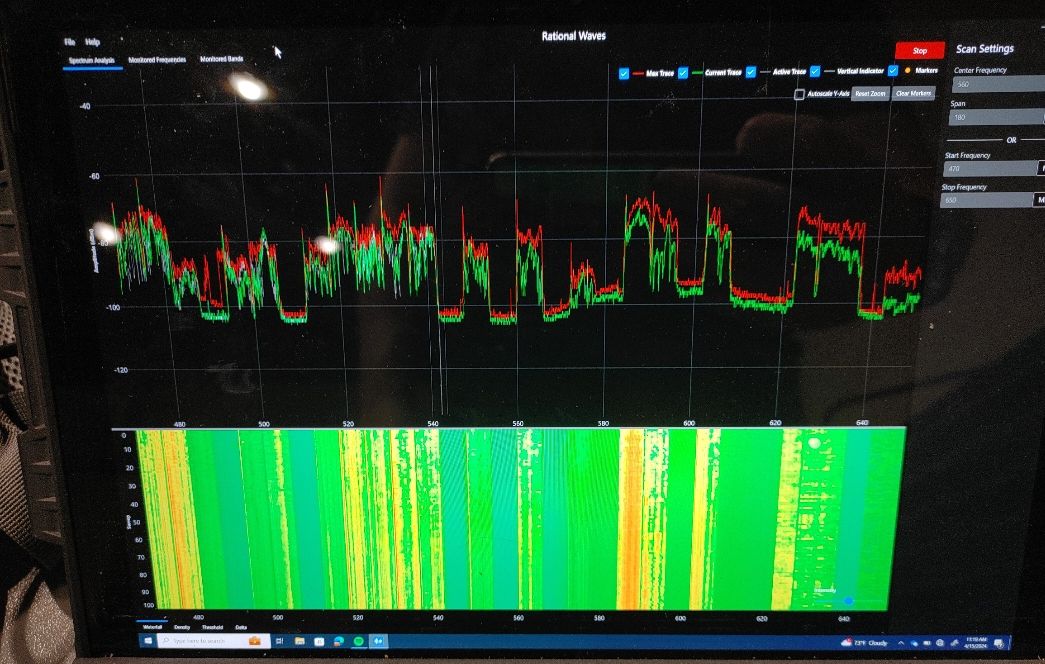1045x664 pixels.
Task: Open the Task View taskbar icon
Action: tap(281, 640)
